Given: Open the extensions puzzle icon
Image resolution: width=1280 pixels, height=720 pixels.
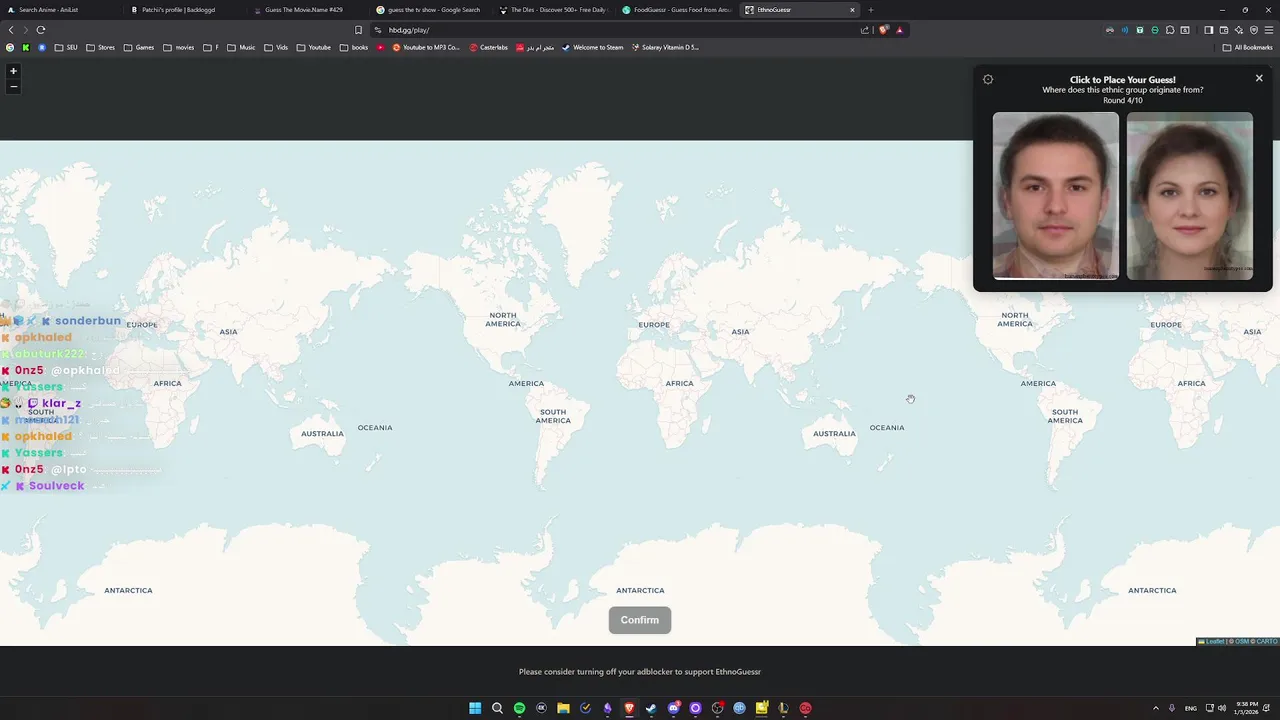Looking at the screenshot, I should click(1170, 30).
